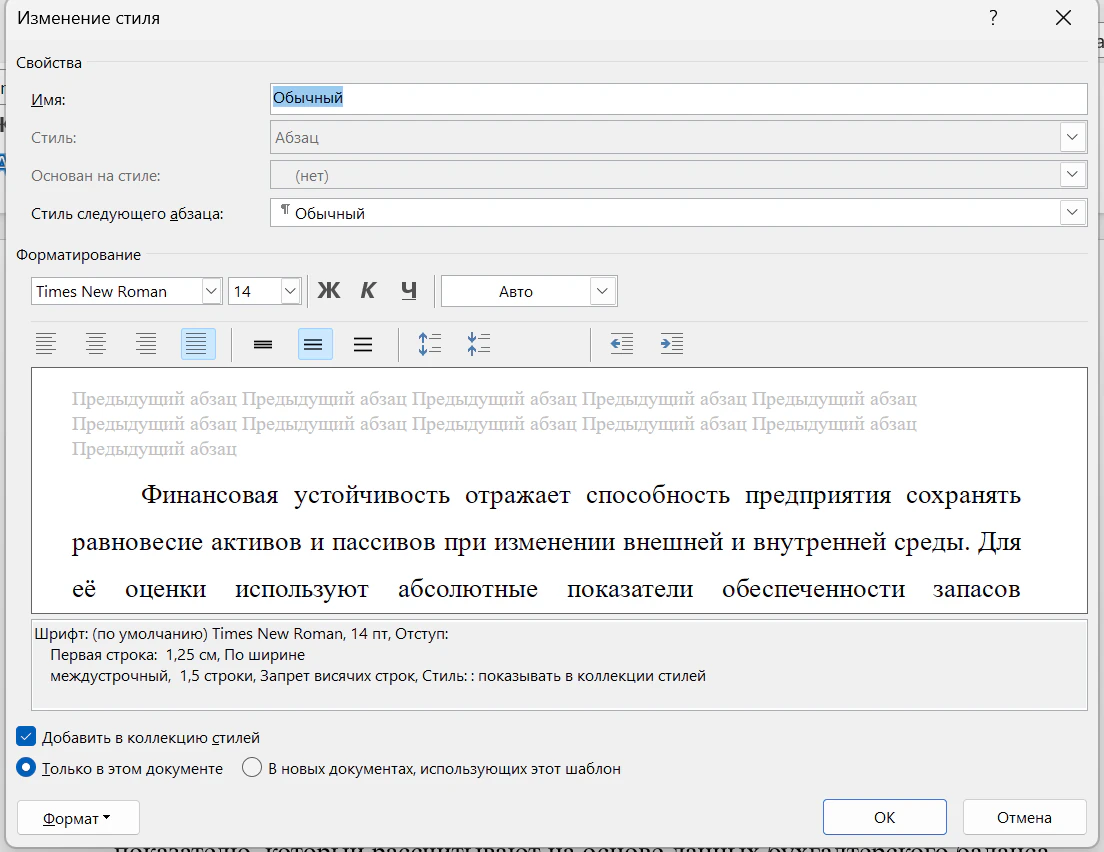Viewport: 1104px width, 852px height.
Task: Confirm changes with OK button
Action: point(884,817)
